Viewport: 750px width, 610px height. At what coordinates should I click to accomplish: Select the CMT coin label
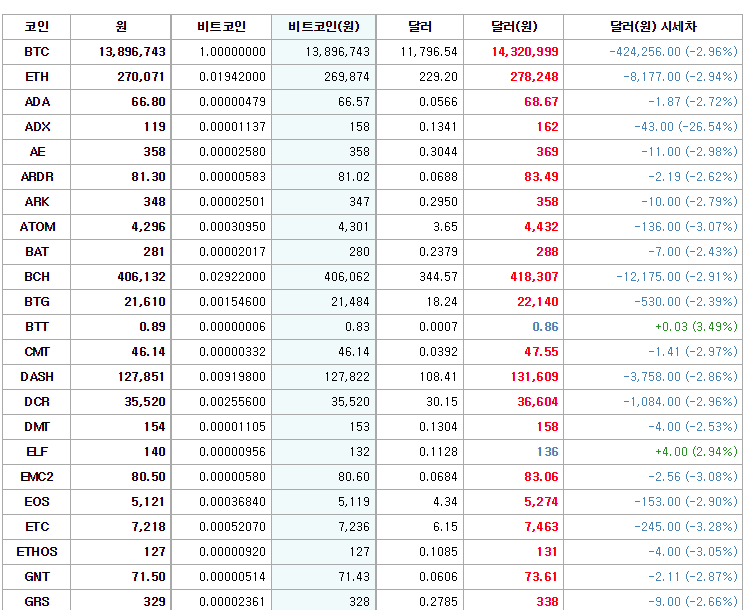pos(37,352)
